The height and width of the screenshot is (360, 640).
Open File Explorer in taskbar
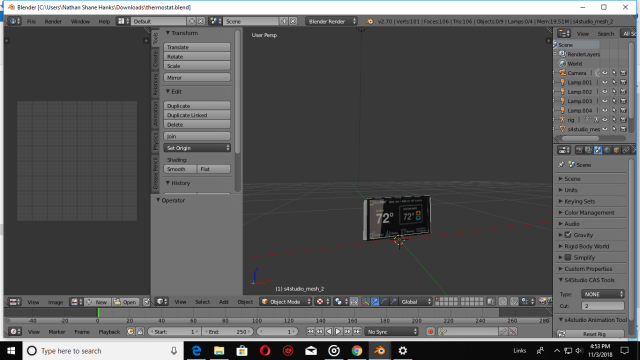(x=219, y=351)
